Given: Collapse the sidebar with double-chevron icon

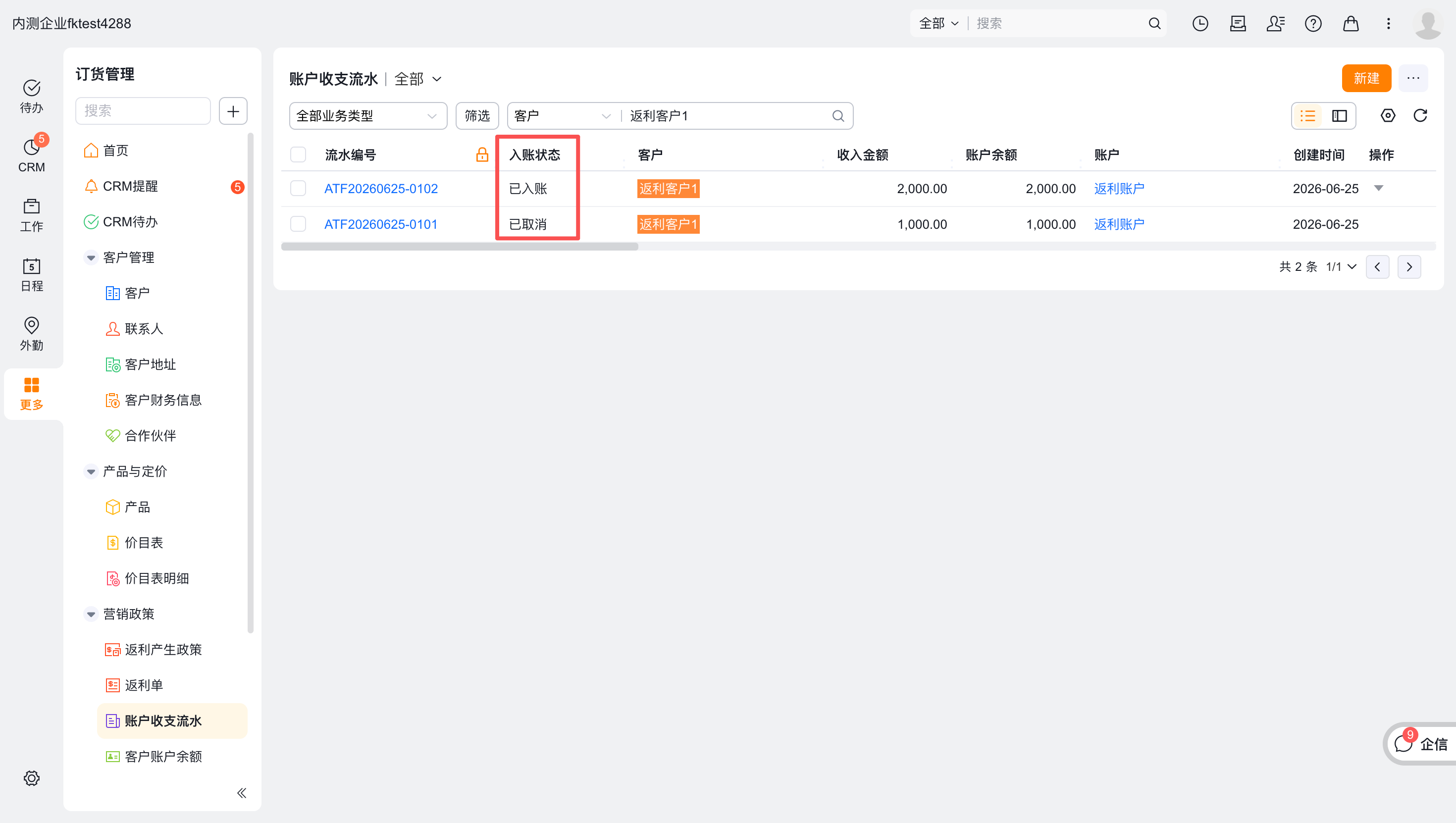Looking at the screenshot, I should (242, 792).
